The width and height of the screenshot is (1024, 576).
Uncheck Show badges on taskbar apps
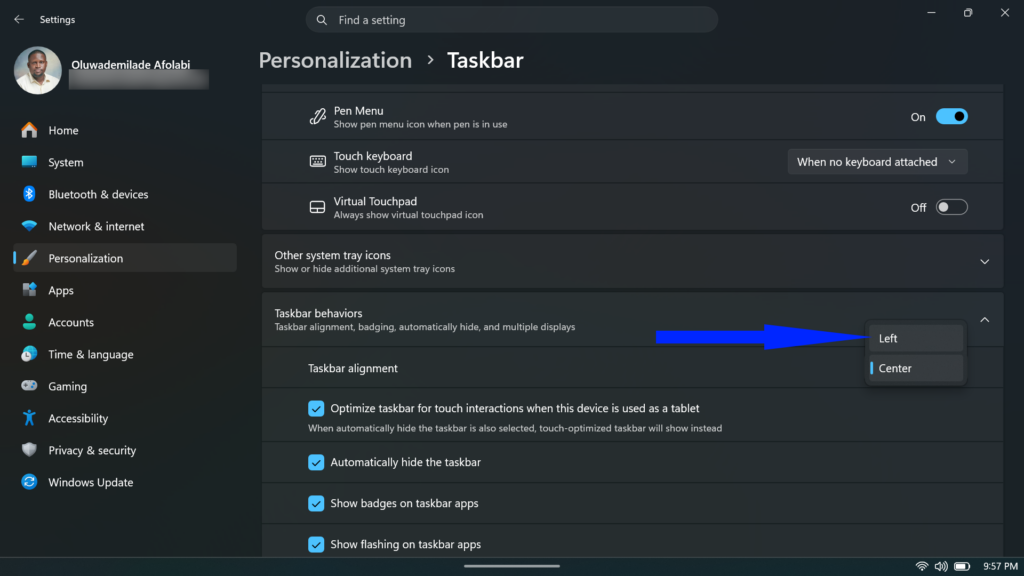click(x=316, y=504)
